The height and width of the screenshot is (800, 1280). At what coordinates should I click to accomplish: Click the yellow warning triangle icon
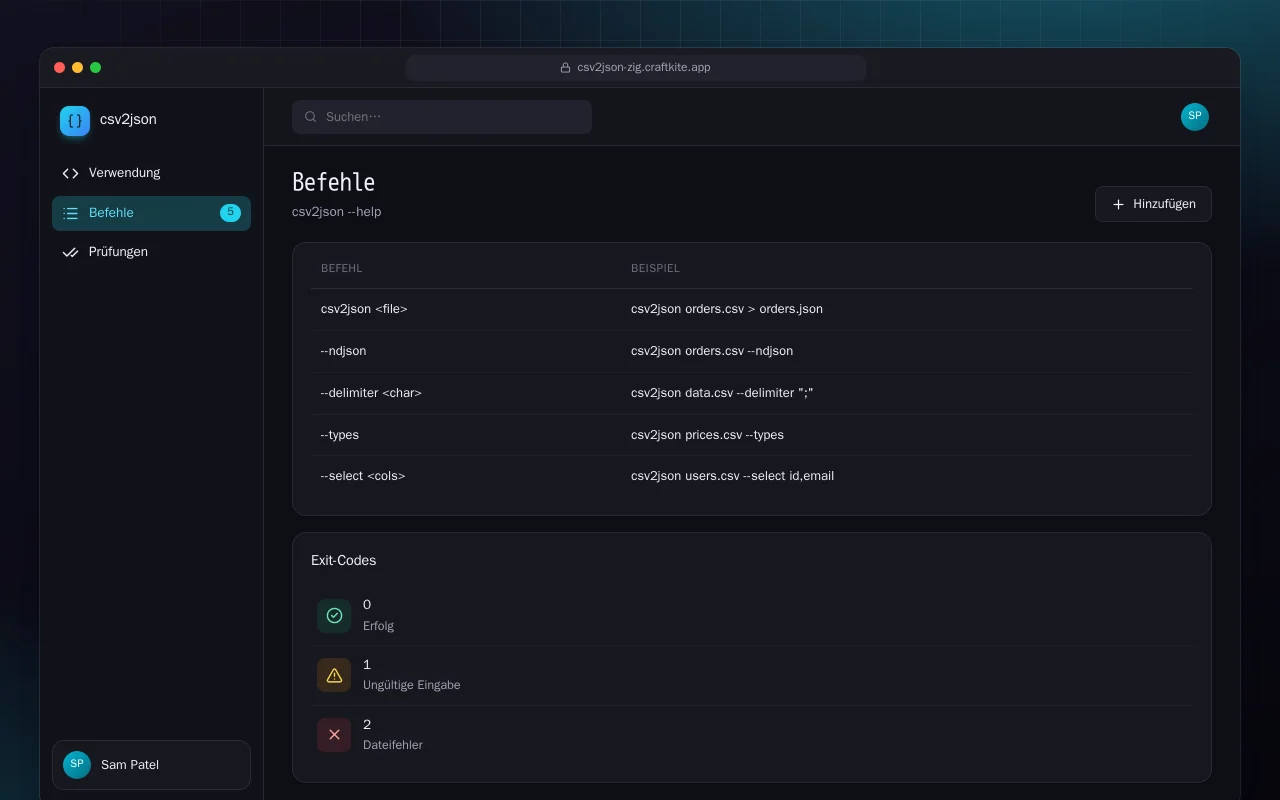click(x=334, y=675)
